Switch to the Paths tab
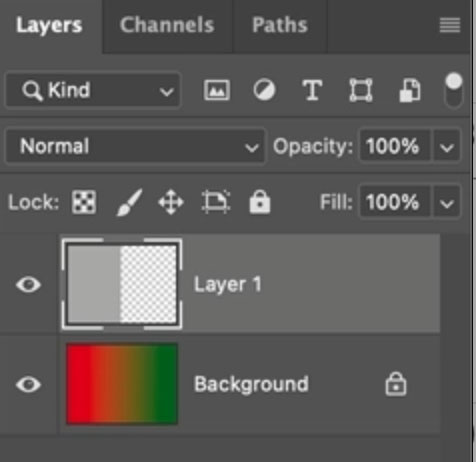 (280, 25)
